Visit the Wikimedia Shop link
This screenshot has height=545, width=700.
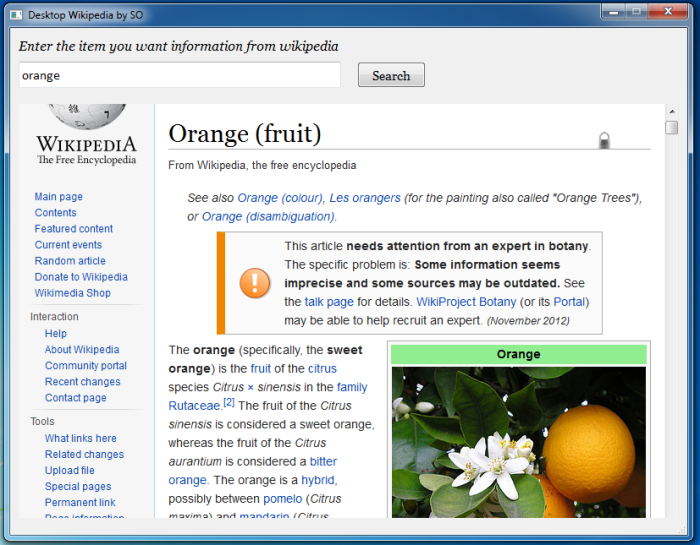(x=73, y=293)
